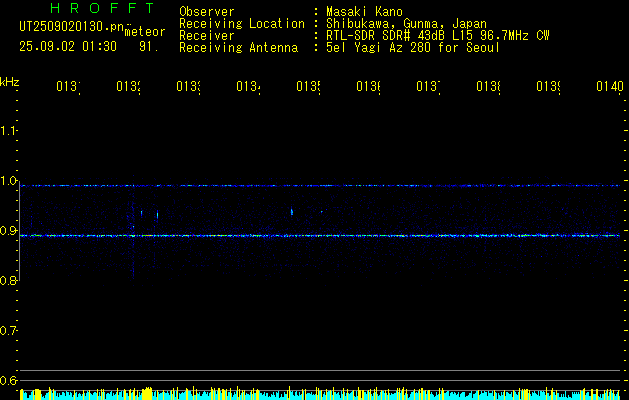Click the Receiver label
The height and width of the screenshot is (400, 629).
207,36
